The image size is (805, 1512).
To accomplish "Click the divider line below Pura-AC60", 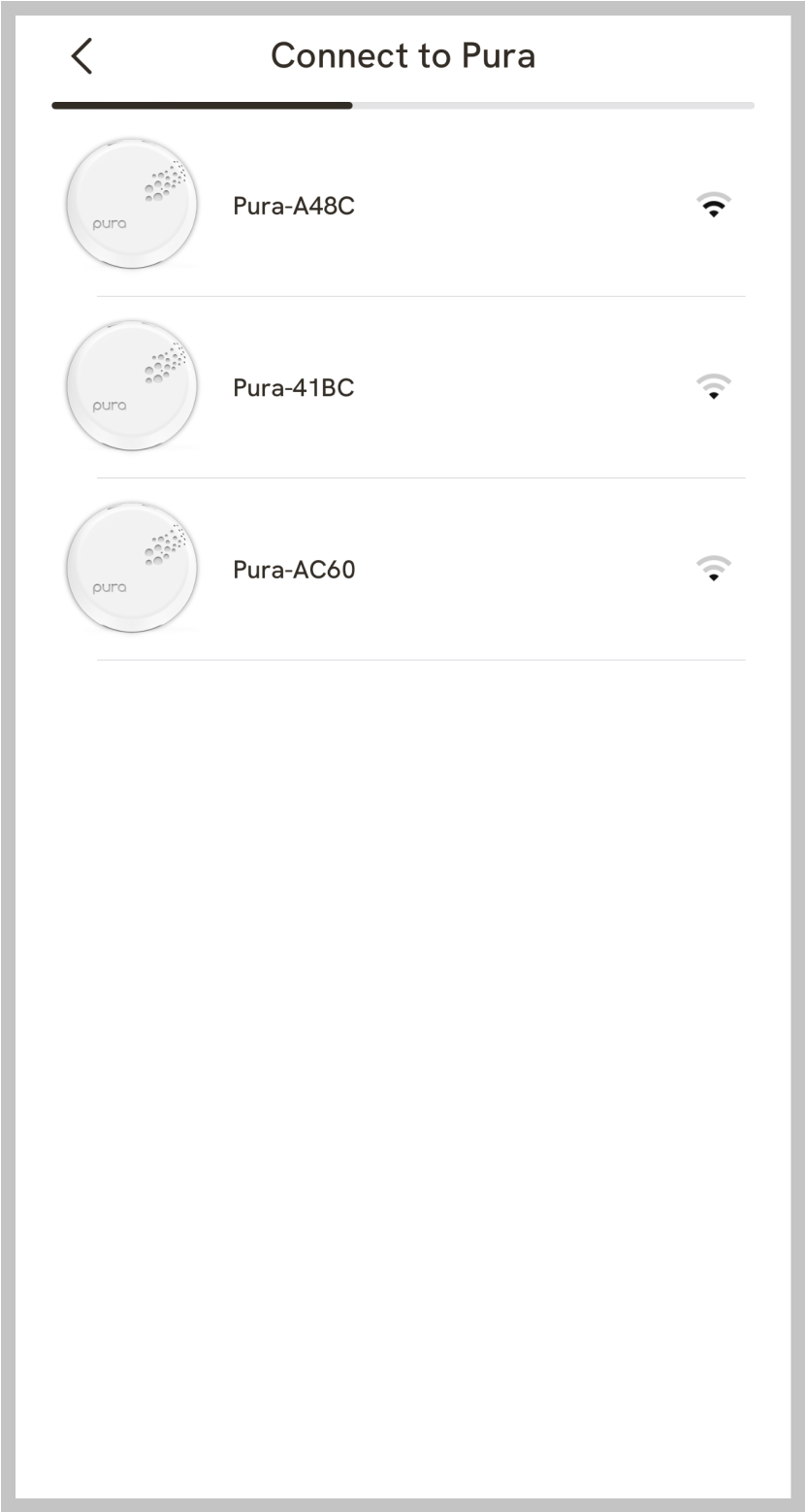I will point(421,660).
